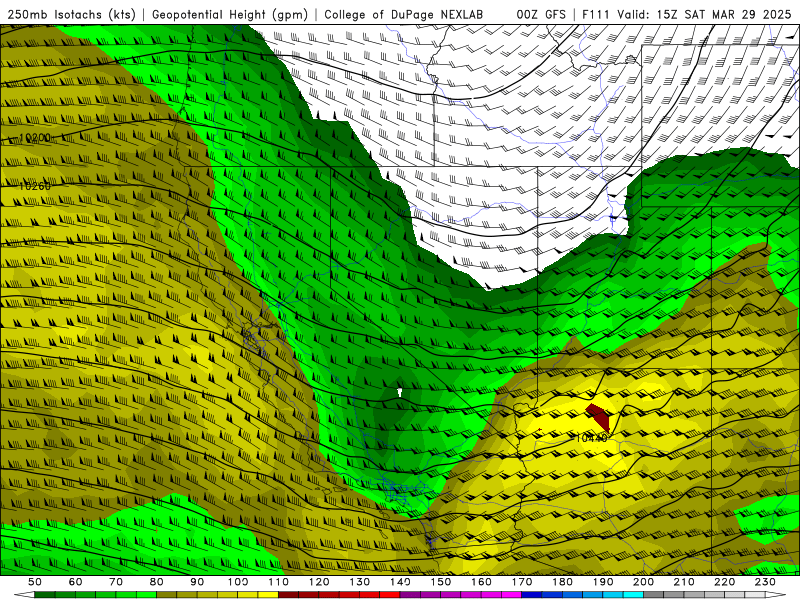The width and height of the screenshot is (800, 600).
Task: Click the color scale label 210
Action: (684, 582)
